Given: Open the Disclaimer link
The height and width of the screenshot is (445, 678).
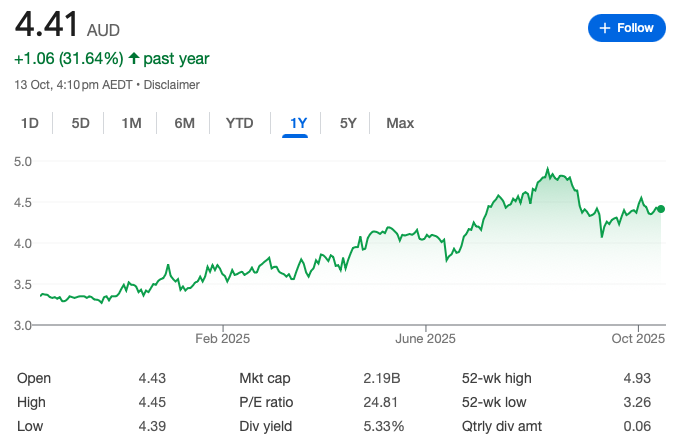Looking at the screenshot, I should 174,85.
